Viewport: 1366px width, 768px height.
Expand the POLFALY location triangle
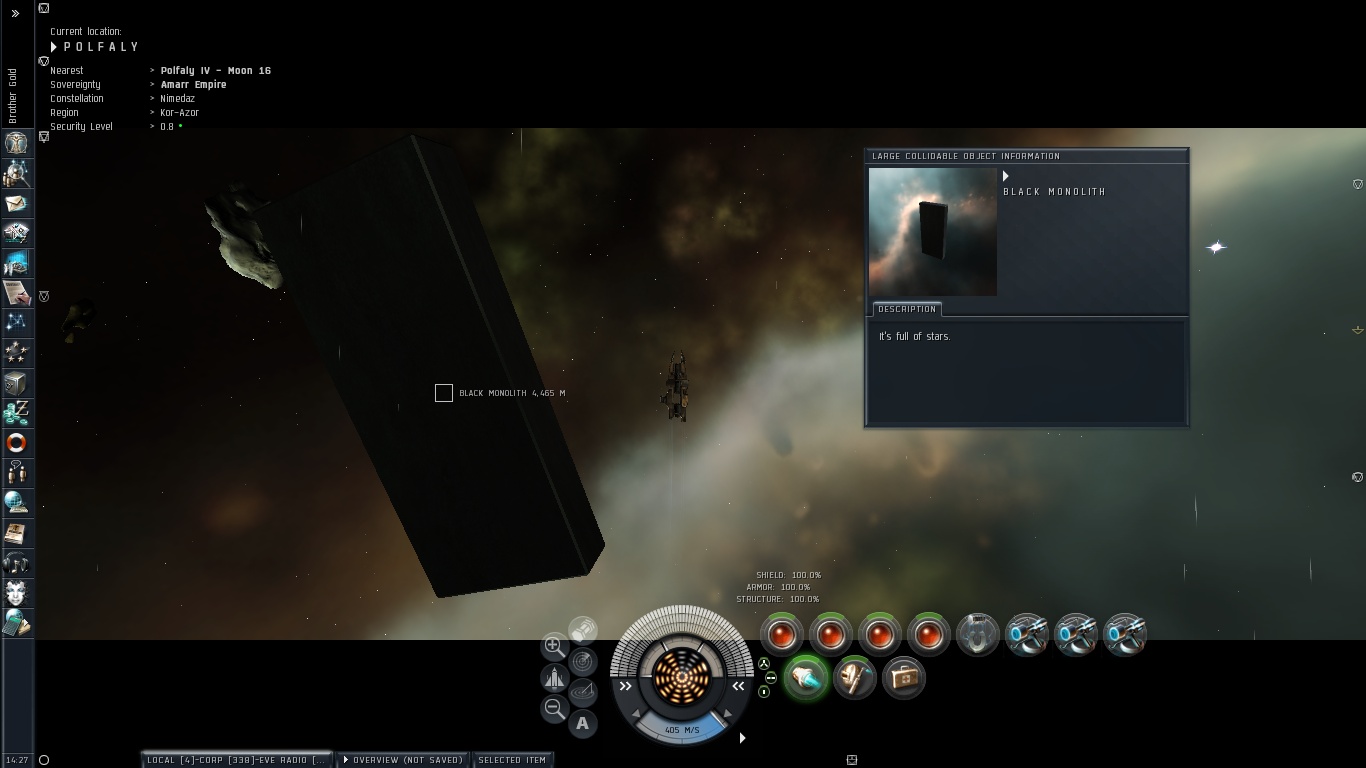tap(54, 47)
